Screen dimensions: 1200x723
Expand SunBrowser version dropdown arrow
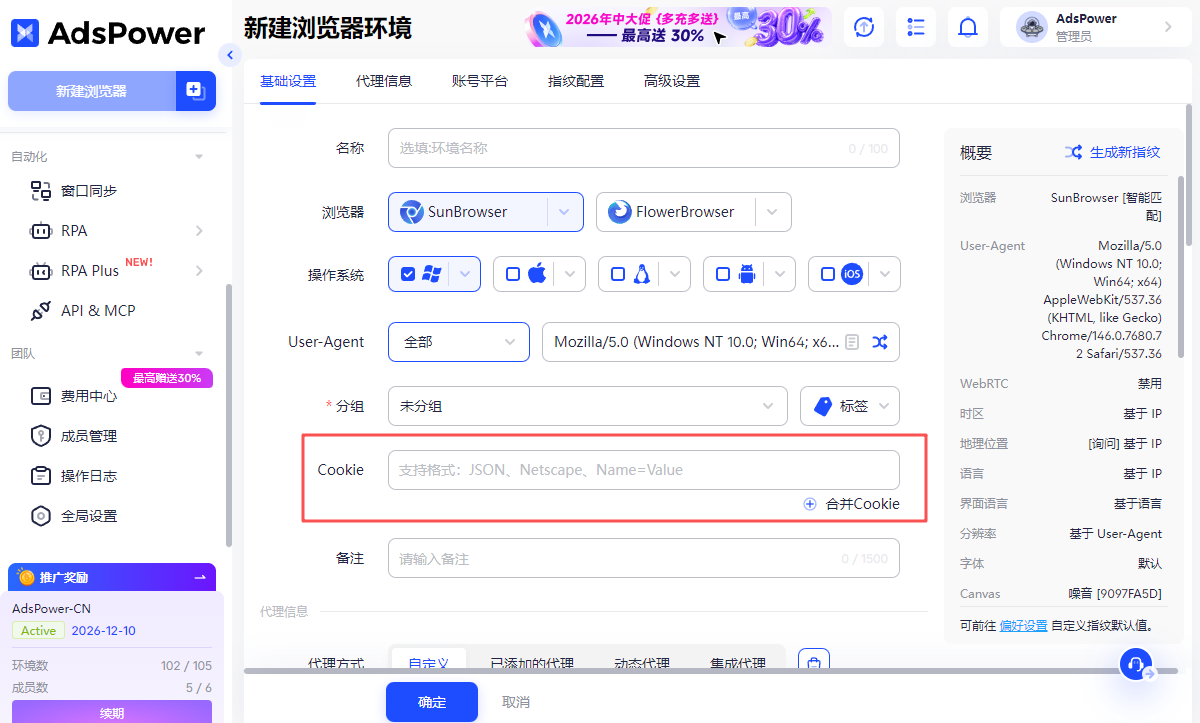pos(565,212)
